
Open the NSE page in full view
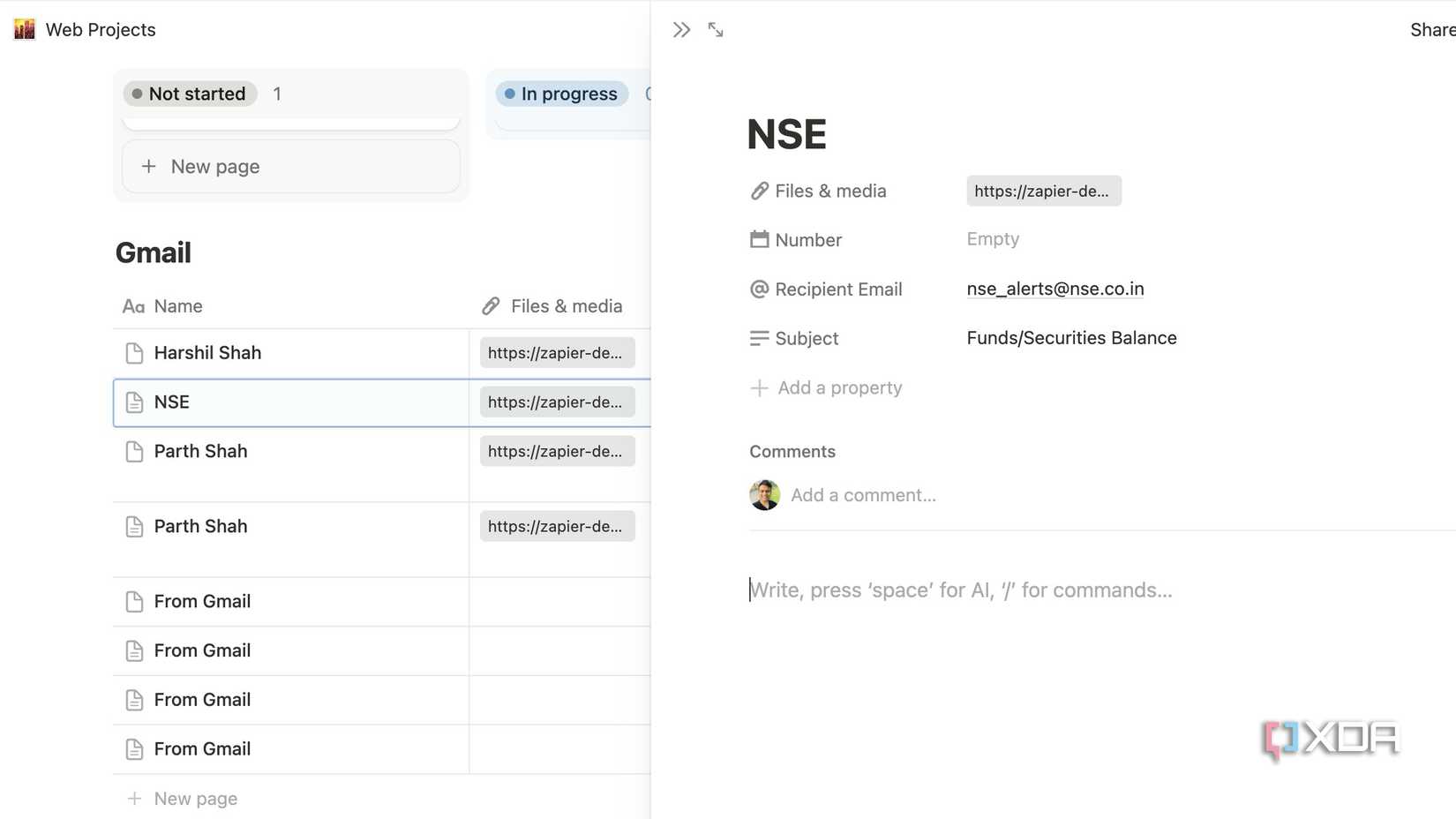(715, 29)
